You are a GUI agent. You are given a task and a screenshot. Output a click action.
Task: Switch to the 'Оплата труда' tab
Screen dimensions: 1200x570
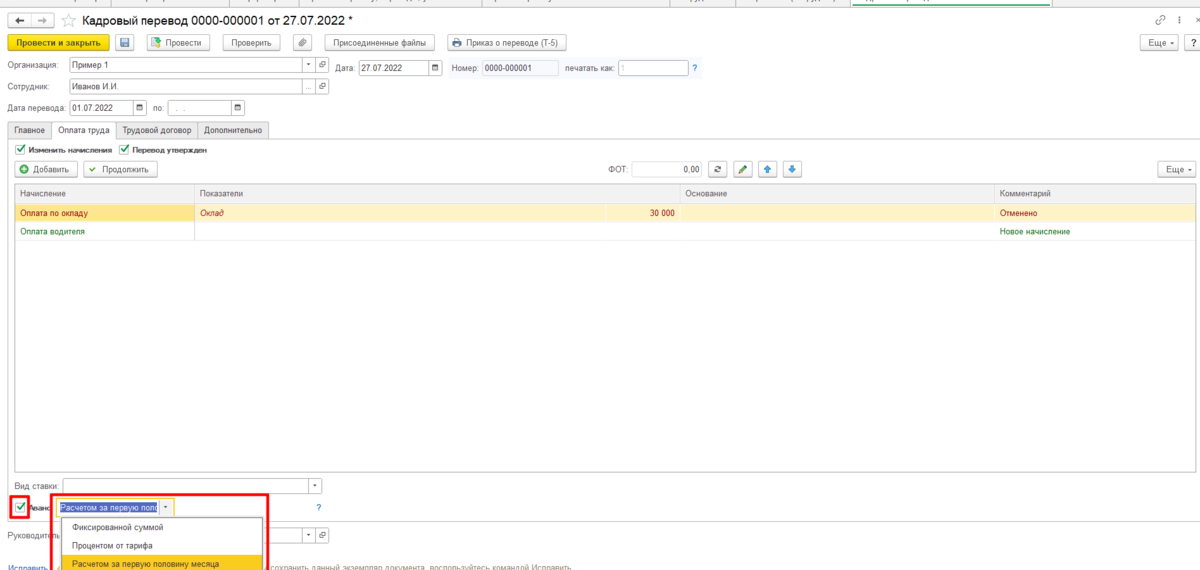pyautogui.click(x=84, y=130)
